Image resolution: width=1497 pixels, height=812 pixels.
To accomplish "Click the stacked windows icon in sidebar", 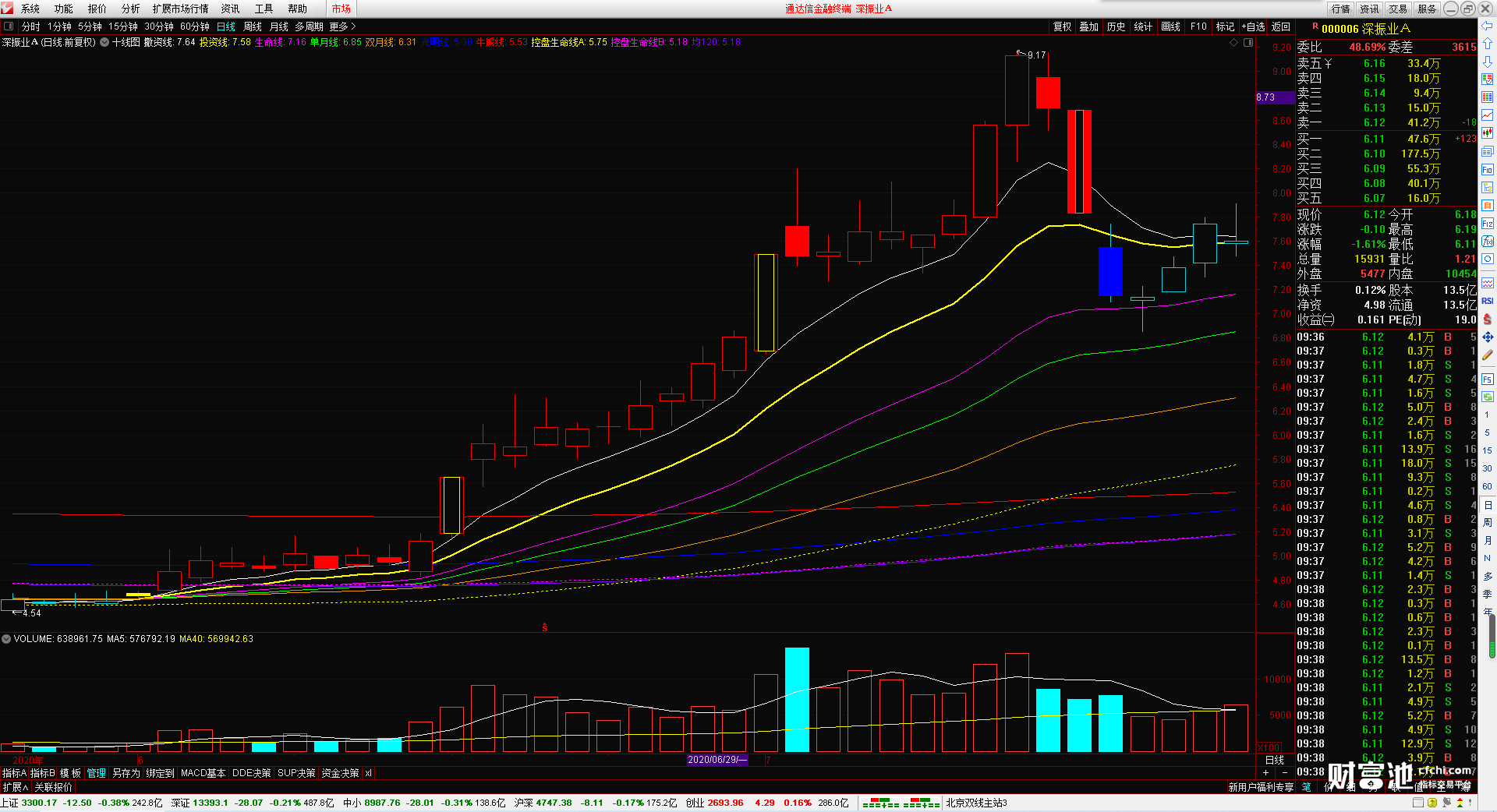I will [1487, 151].
